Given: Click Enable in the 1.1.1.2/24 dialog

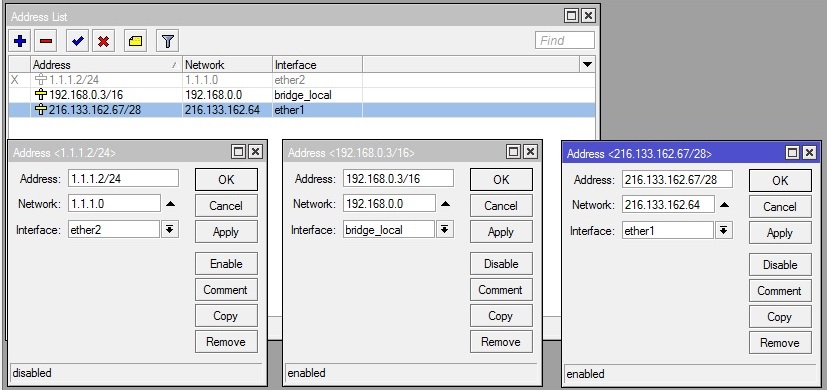Looking at the screenshot, I should pos(226,263).
